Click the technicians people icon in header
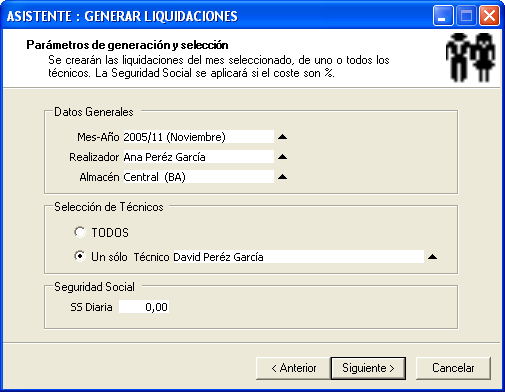This screenshot has width=505, height=392. point(470,58)
